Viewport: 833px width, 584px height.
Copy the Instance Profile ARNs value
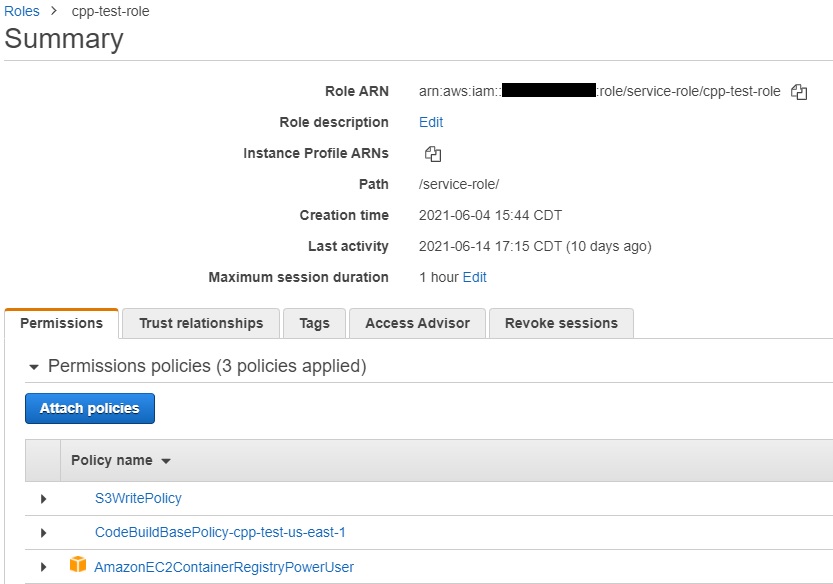(x=432, y=154)
